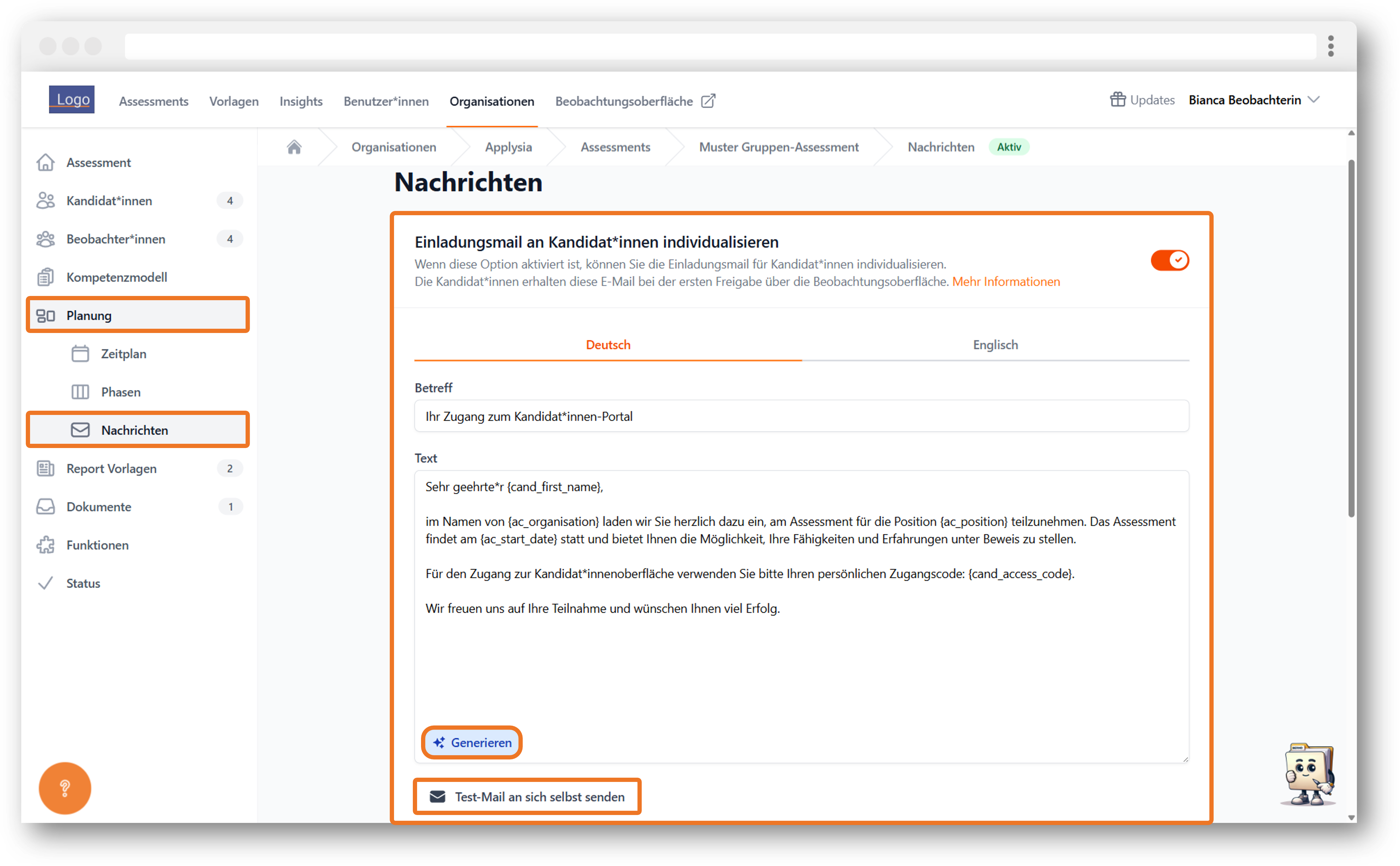Click Nachrichten in the breadcrumb
The height and width of the screenshot is (866, 1400).
pyautogui.click(x=941, y=147)
